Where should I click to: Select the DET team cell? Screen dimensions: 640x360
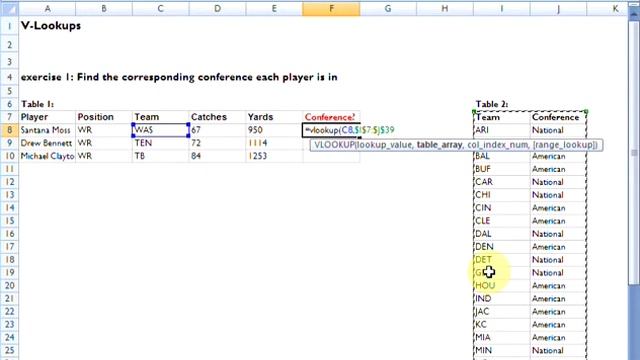tap(502, 260)
